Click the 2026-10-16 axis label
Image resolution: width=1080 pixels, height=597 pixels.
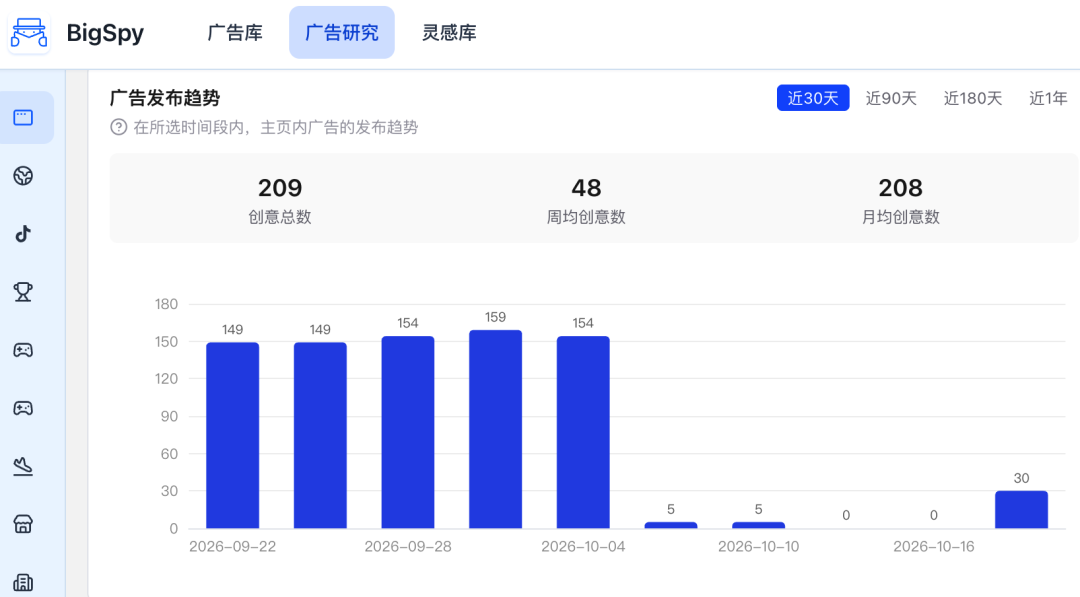933,547
